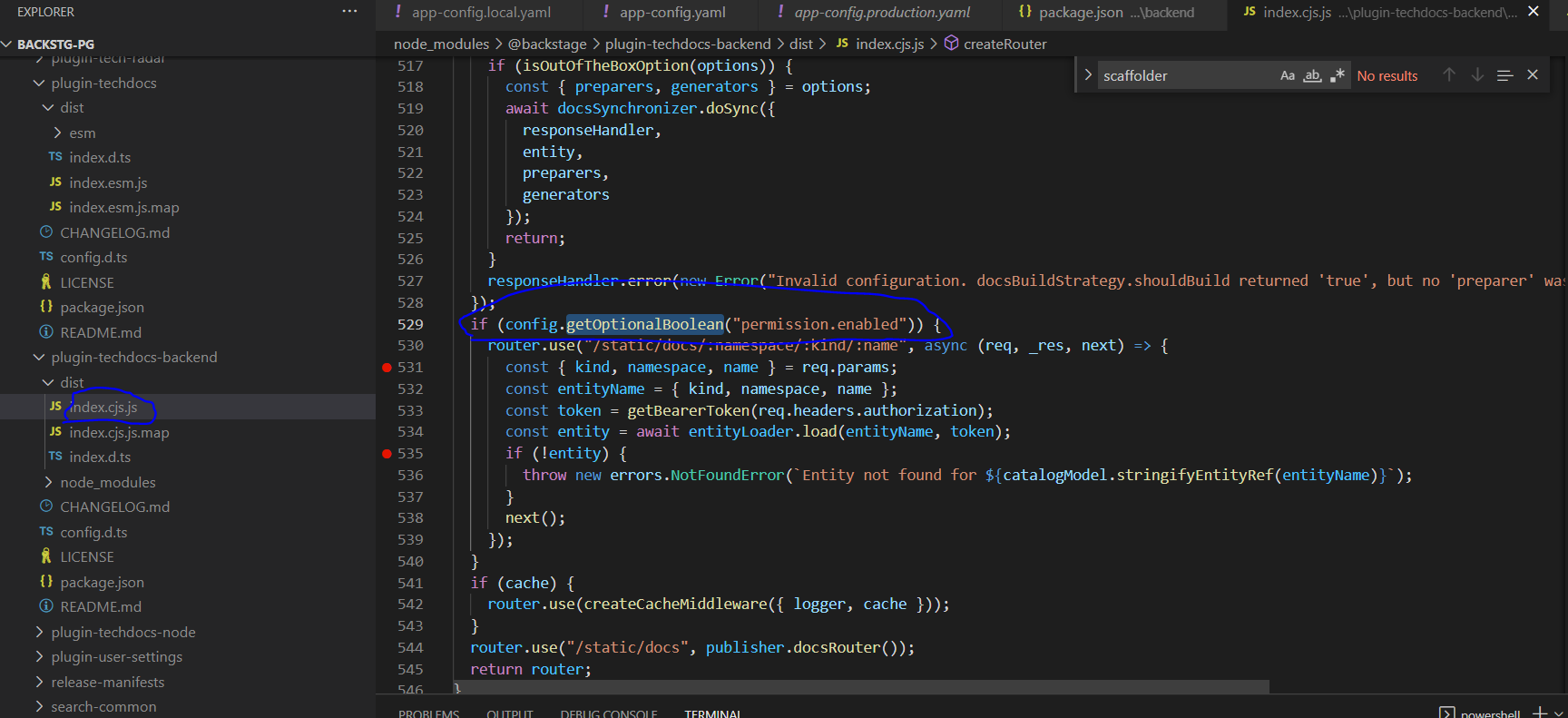Image resolution: width=1568 pixels, height=718 pixels.
Task: Open the PROBLEMS panel tab
Action: coord(428,713)
